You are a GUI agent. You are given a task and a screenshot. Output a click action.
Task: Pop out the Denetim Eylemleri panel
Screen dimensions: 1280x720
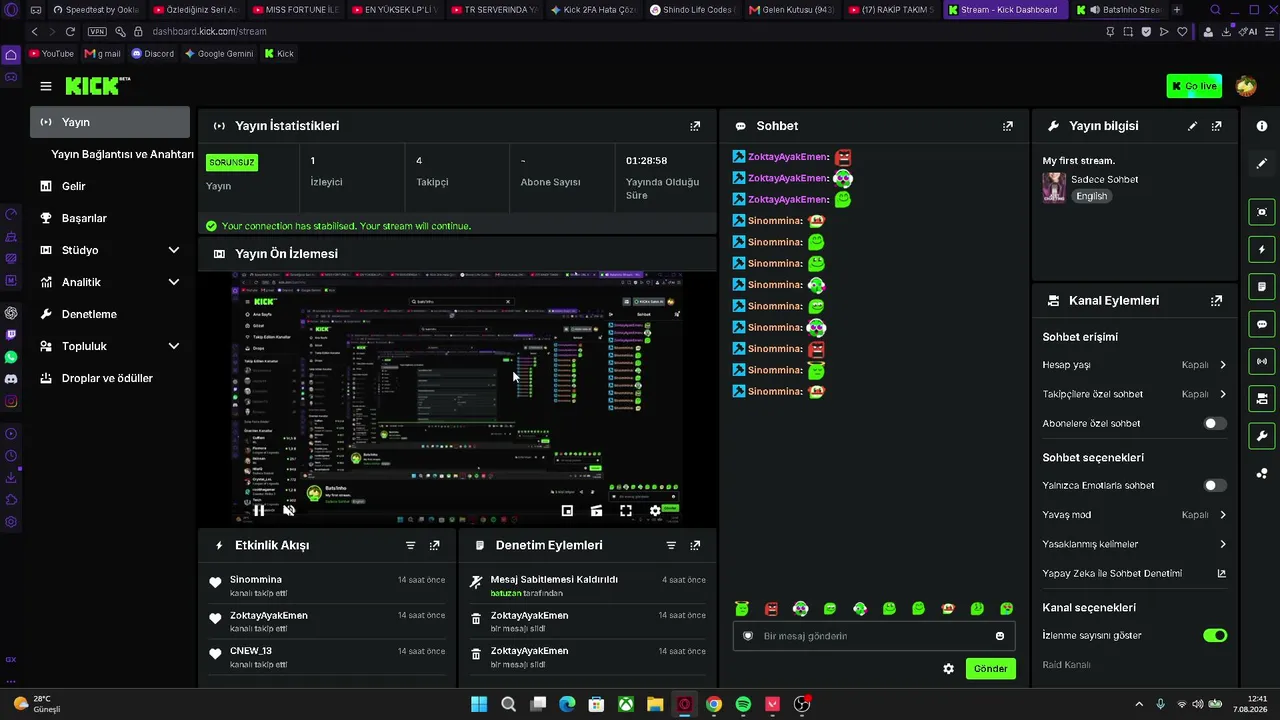click(x=695, y=546)
